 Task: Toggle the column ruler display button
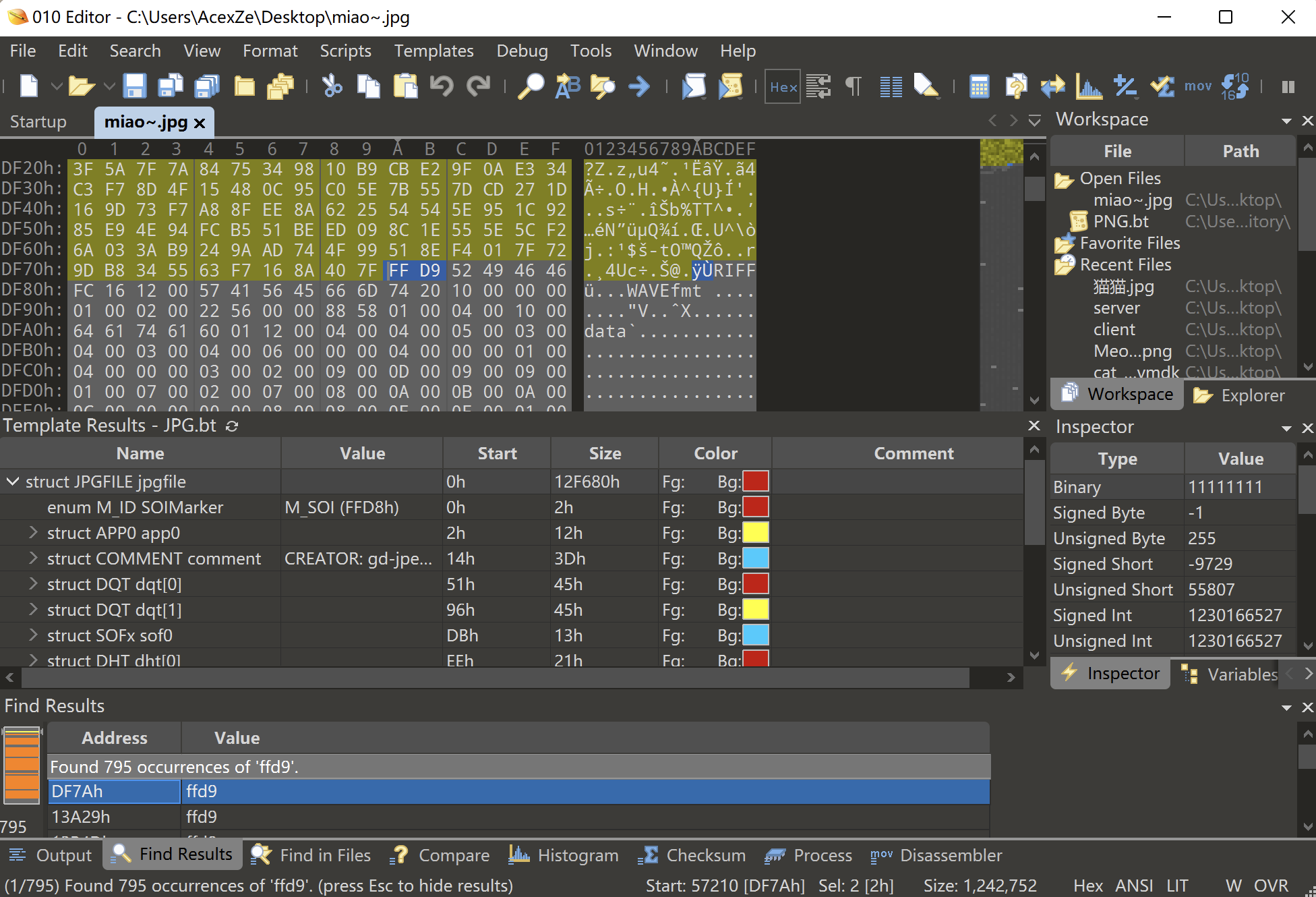tap(891, 86)
